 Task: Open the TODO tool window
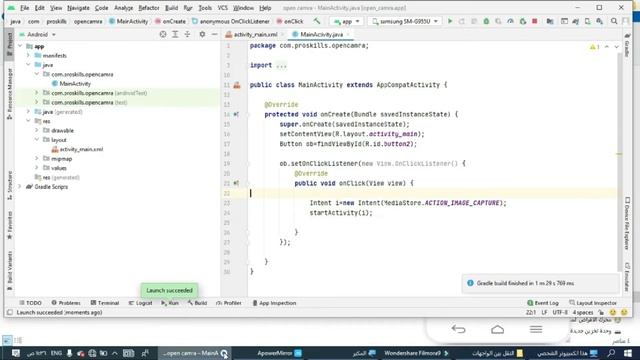(30, 303)
